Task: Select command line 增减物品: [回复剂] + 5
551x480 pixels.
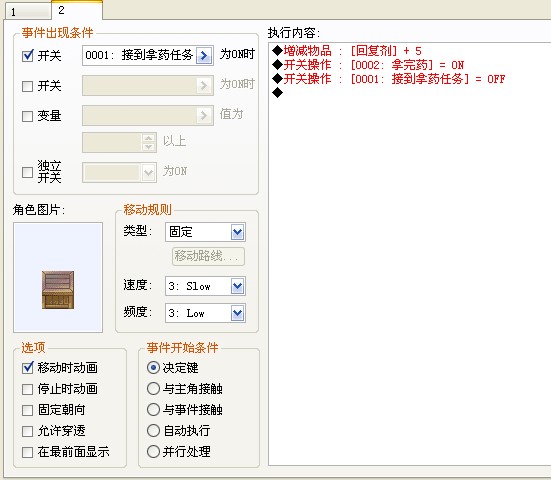Action: coord(346,51)
